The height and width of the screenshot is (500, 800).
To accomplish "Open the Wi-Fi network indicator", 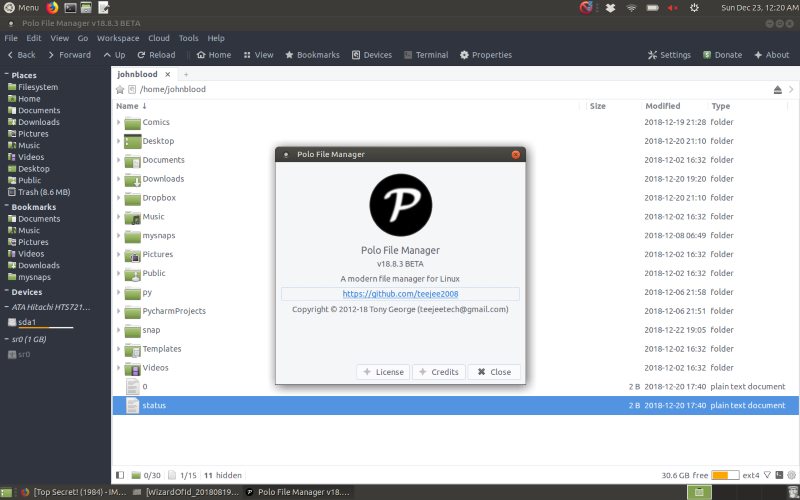I will pos(632,8).
